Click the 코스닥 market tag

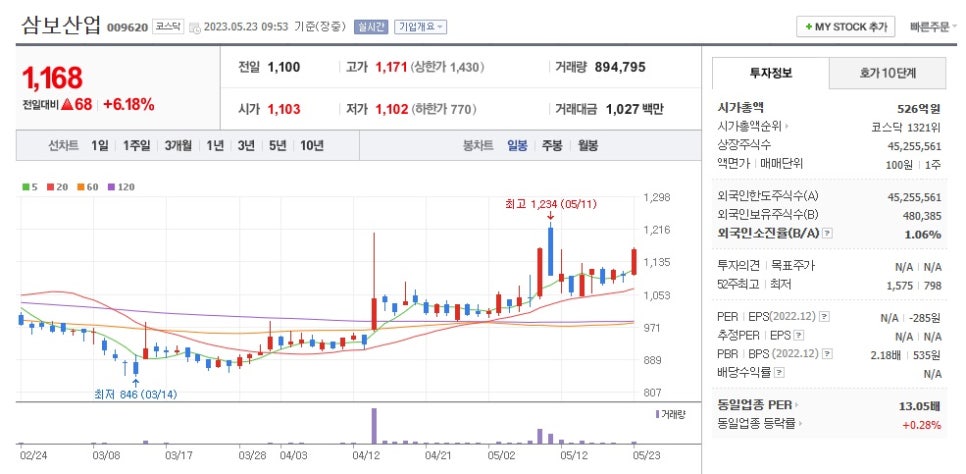(168, 27)
